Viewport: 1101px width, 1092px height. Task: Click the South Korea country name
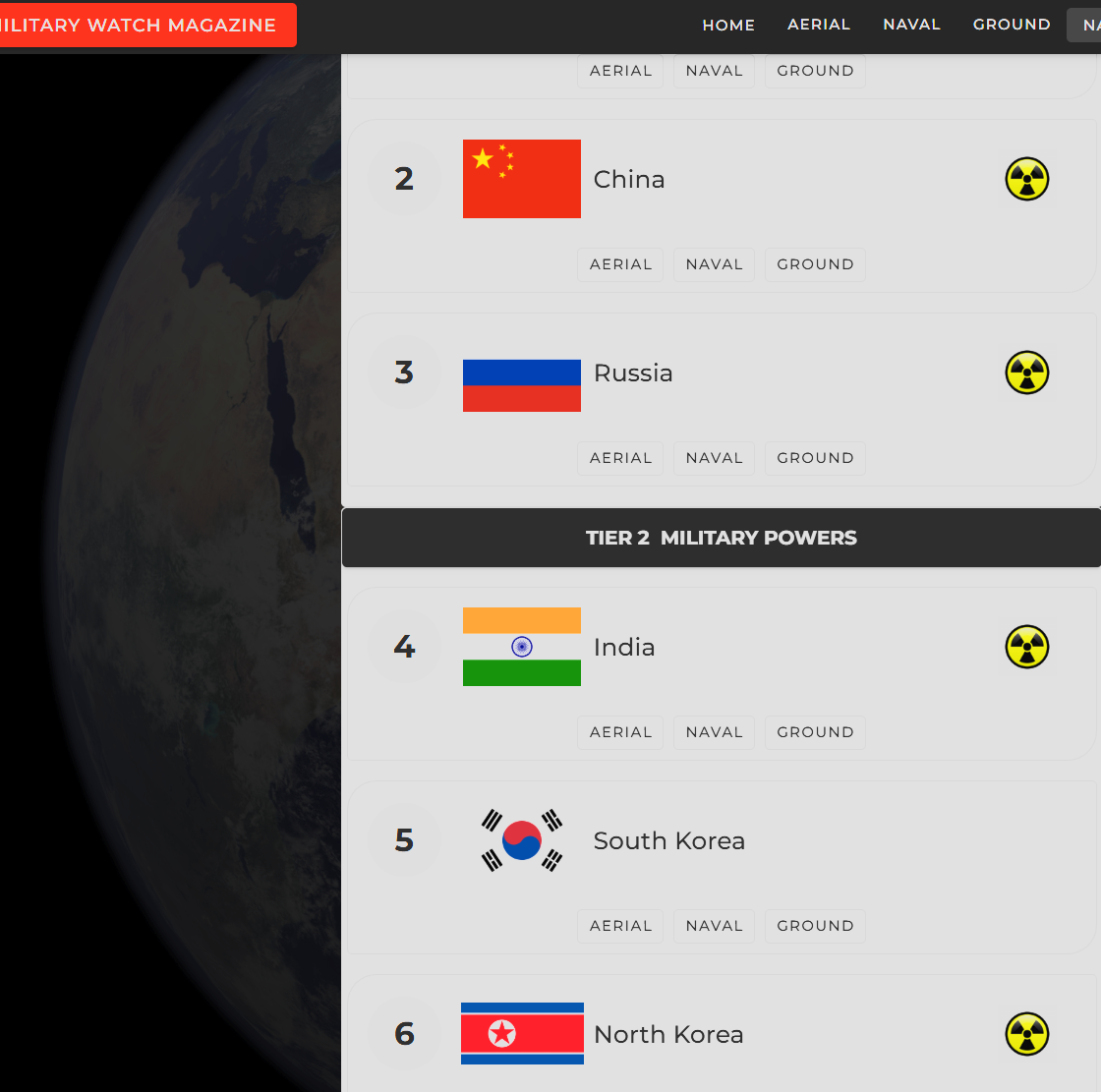(x=669, y=841)
